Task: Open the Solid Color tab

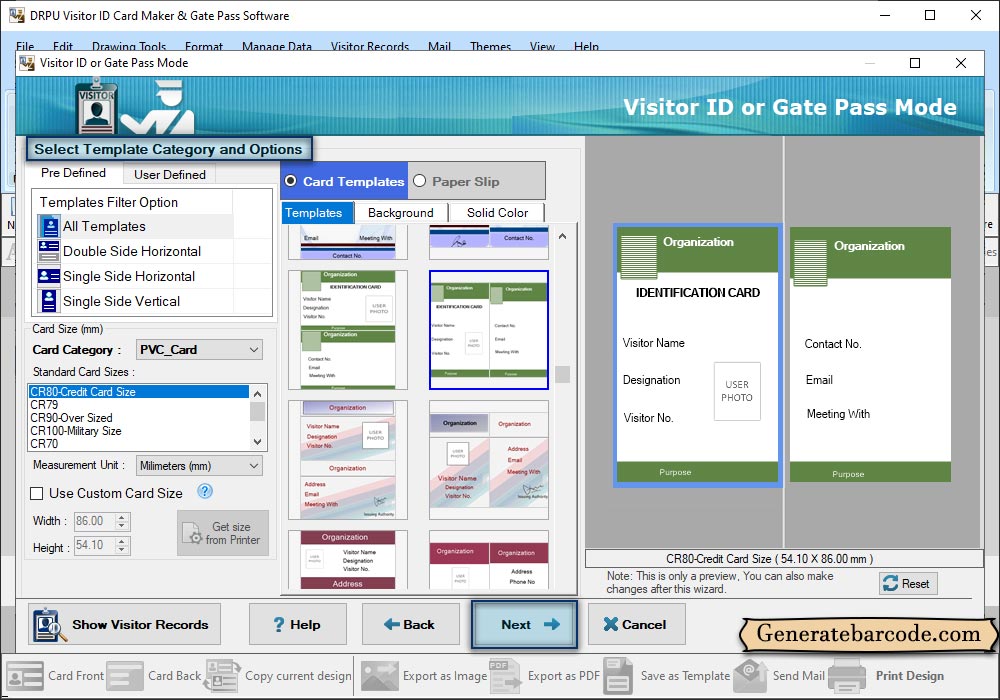Action: (497, 213)
